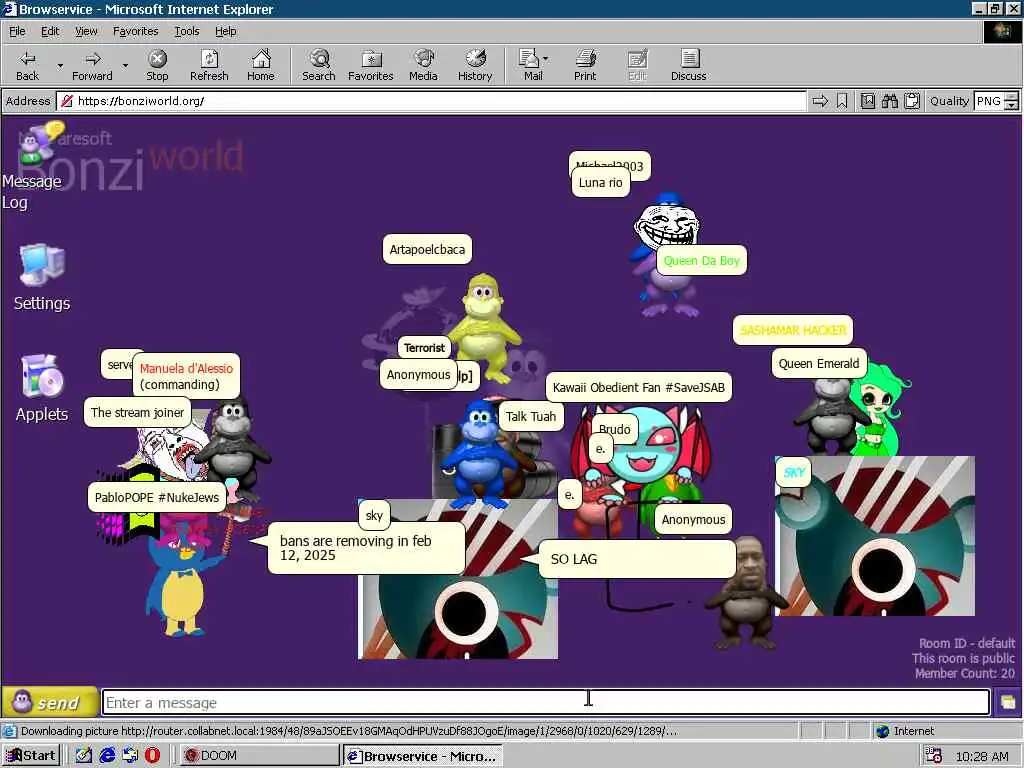Go to the Home page
The image size is (1024, 768).
coord(261,65)
